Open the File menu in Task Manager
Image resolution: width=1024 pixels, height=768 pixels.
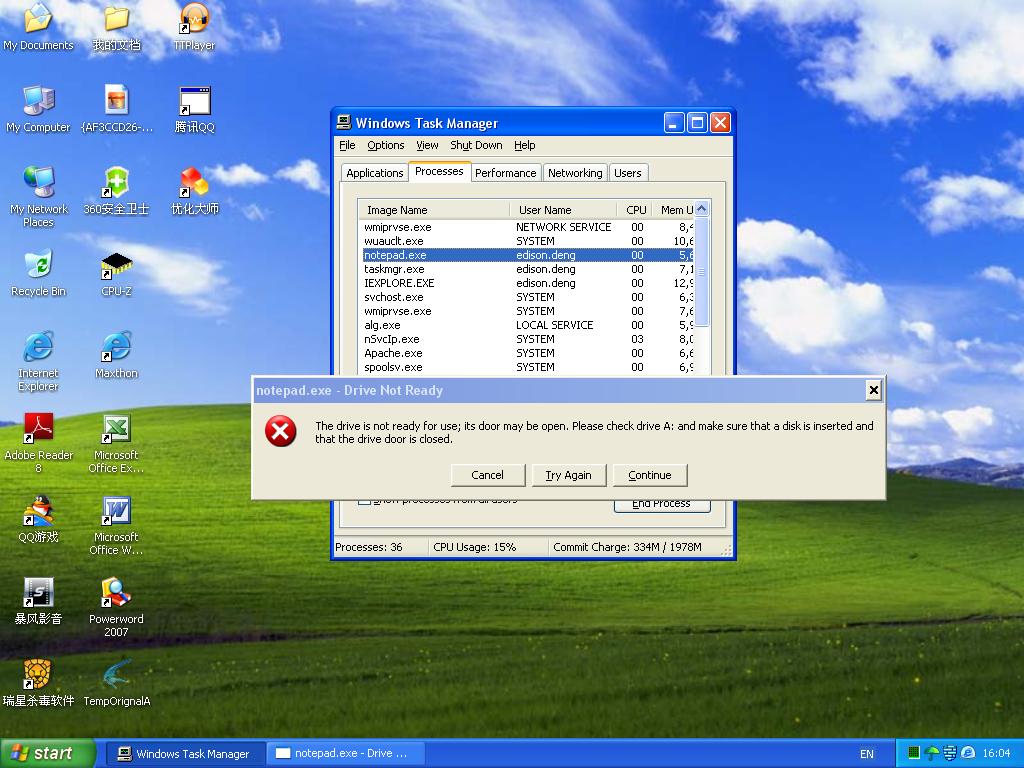347,145
